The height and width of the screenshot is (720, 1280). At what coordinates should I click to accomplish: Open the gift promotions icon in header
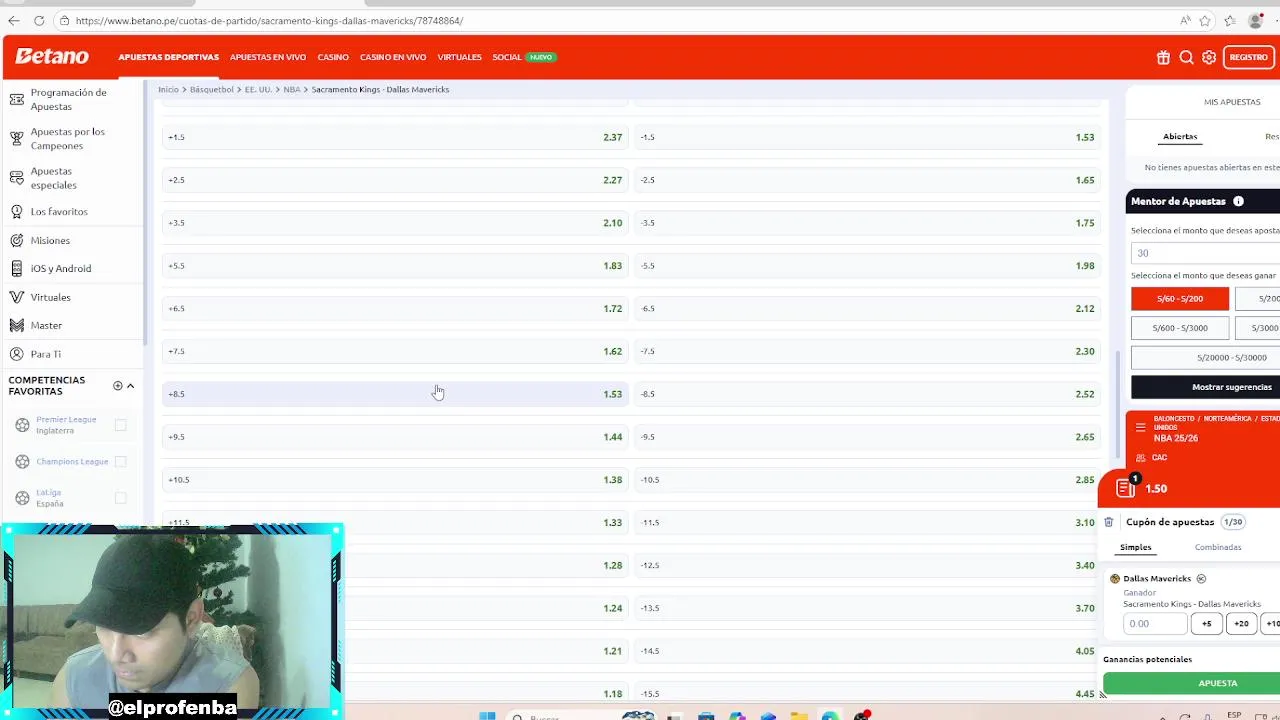[1163, 58]
